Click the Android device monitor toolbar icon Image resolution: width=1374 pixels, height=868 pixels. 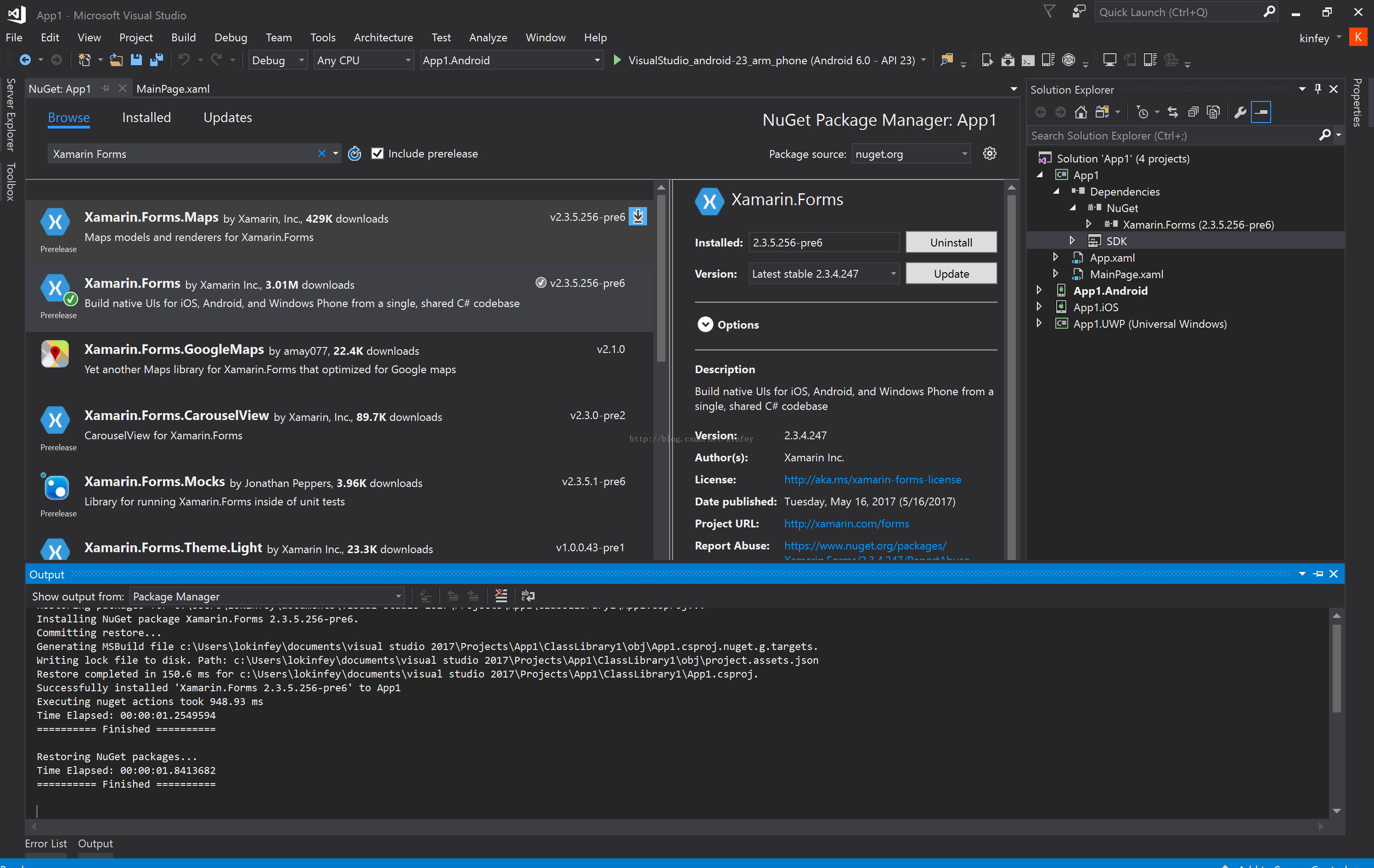(1069, 60)
